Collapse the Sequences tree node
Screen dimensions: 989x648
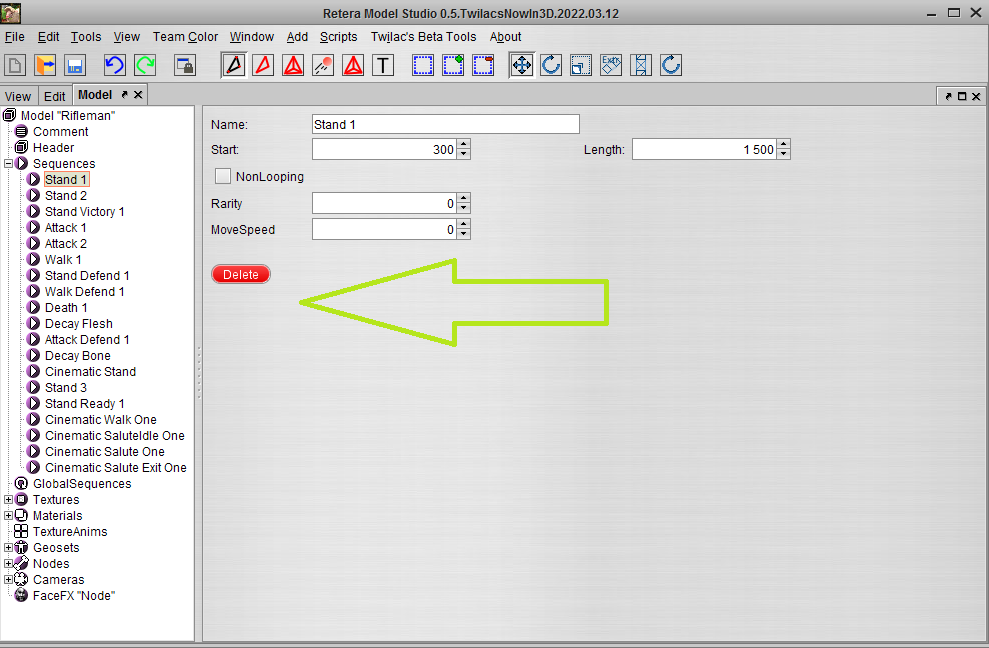(x=8, y=163)
